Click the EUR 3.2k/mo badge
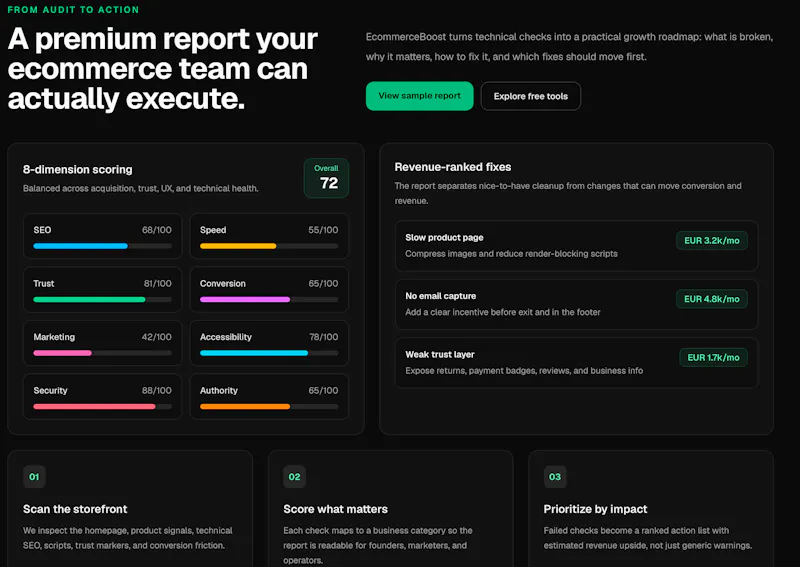Screen dimensions: 800x567 (x=712, y=241)
